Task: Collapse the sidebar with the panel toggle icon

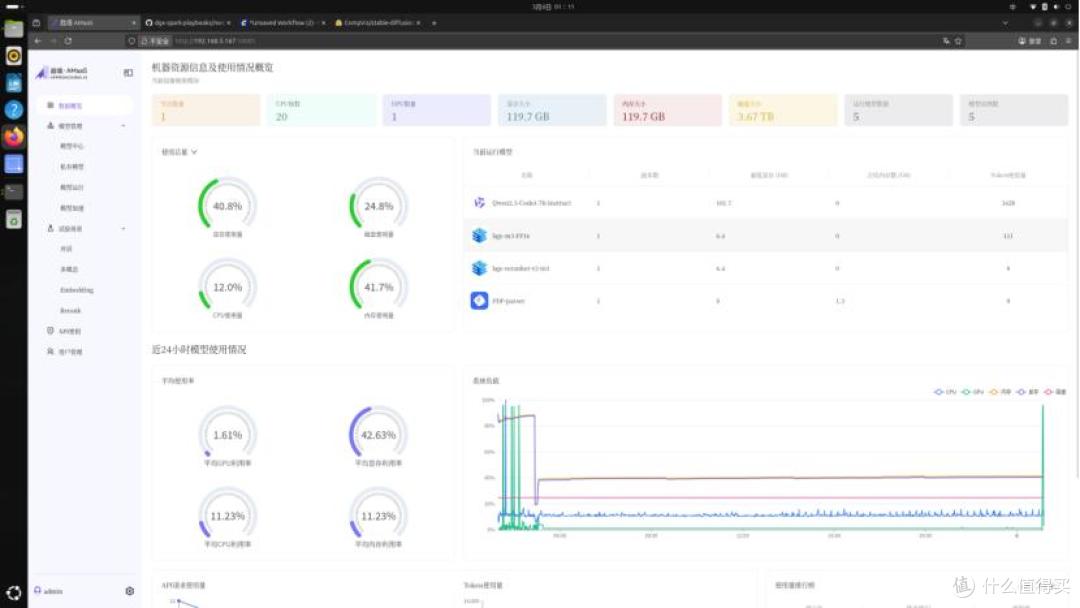Action: [128, 72]
